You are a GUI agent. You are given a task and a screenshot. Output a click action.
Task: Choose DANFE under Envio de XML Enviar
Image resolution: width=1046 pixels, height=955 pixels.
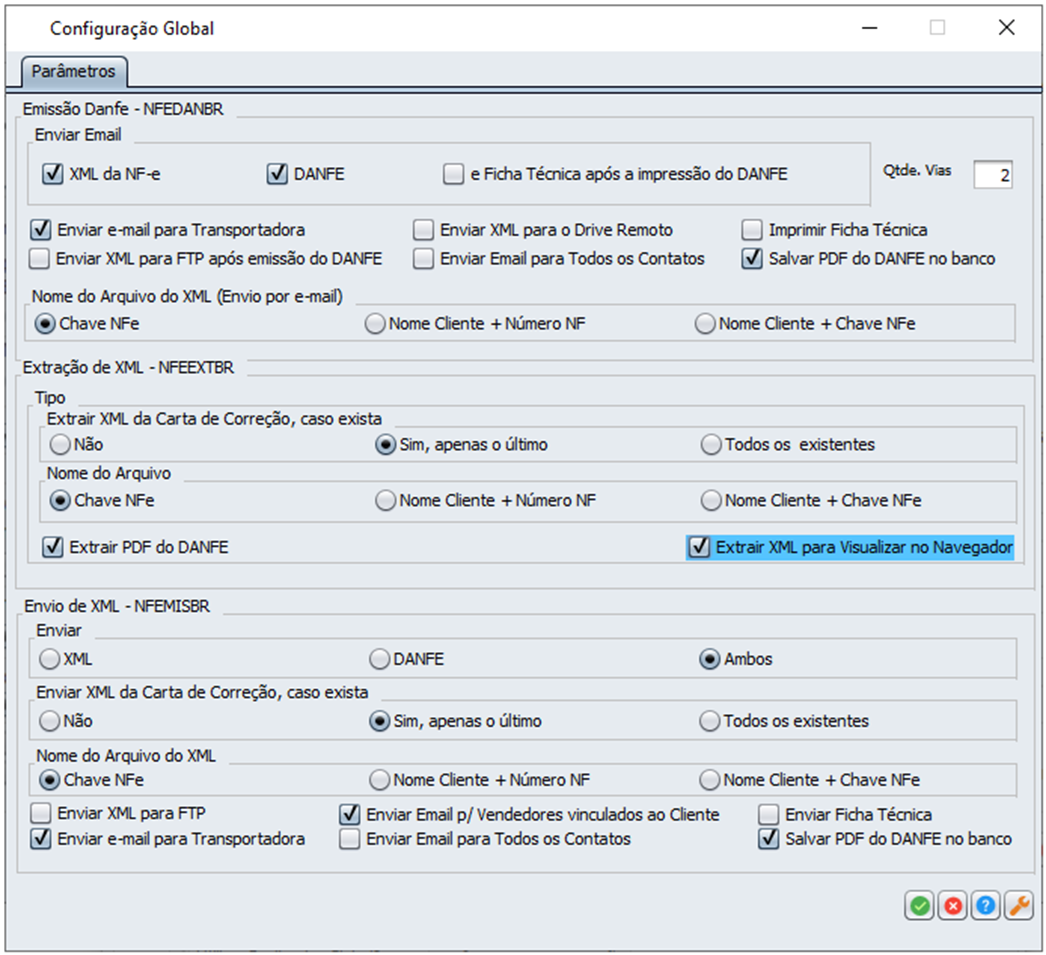click(x=379, y=659)
